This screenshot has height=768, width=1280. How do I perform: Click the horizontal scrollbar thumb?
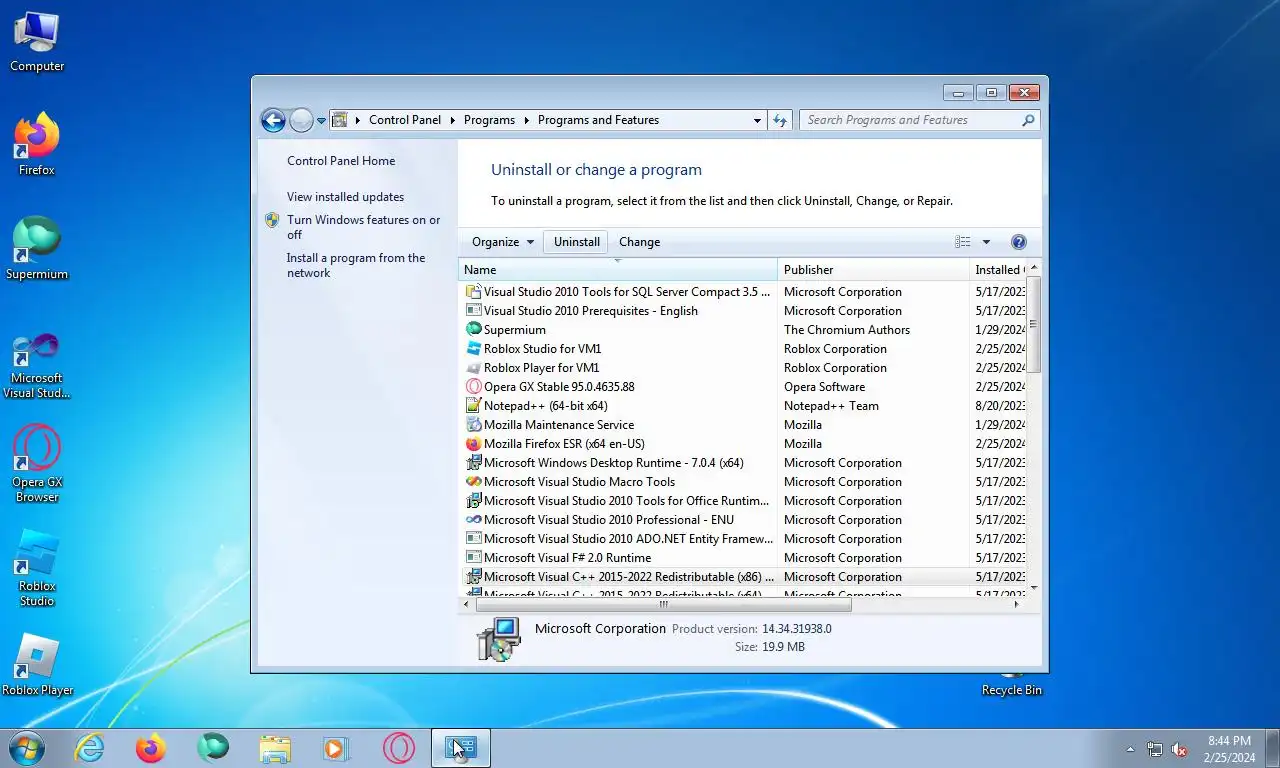click(663, 604)
